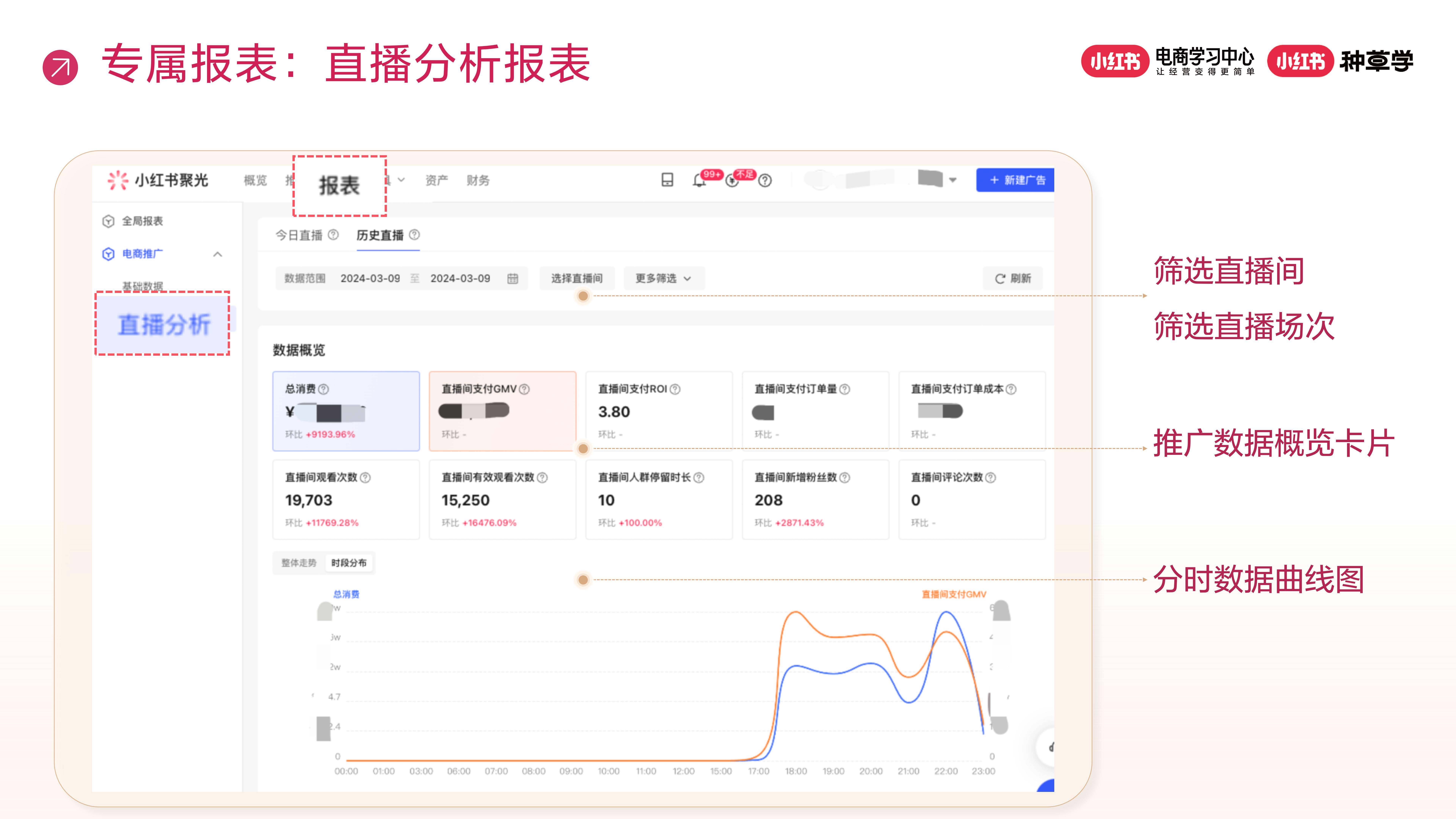This screenshot has height=819, width=1456.
Task: Click the help icon beside 历史直播
Action: [x=414, y=235]
